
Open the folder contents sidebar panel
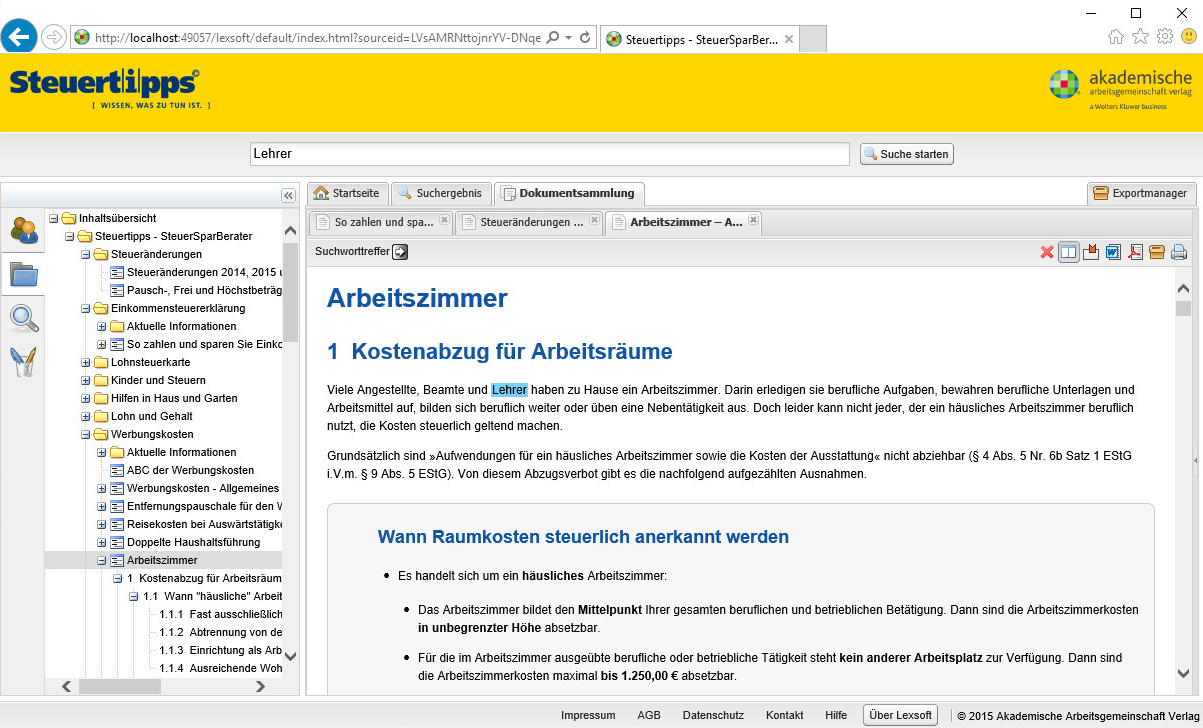coord(23,273)
